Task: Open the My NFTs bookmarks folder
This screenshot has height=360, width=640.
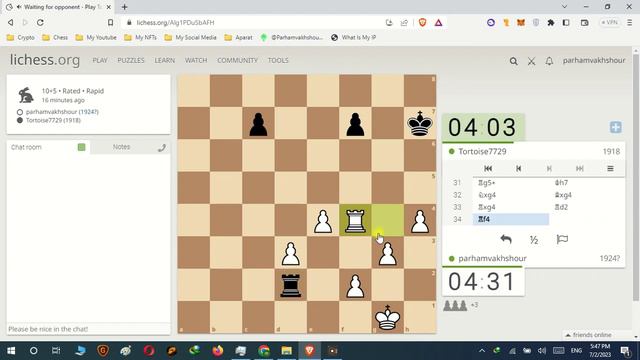Action: tap(140, 38)
